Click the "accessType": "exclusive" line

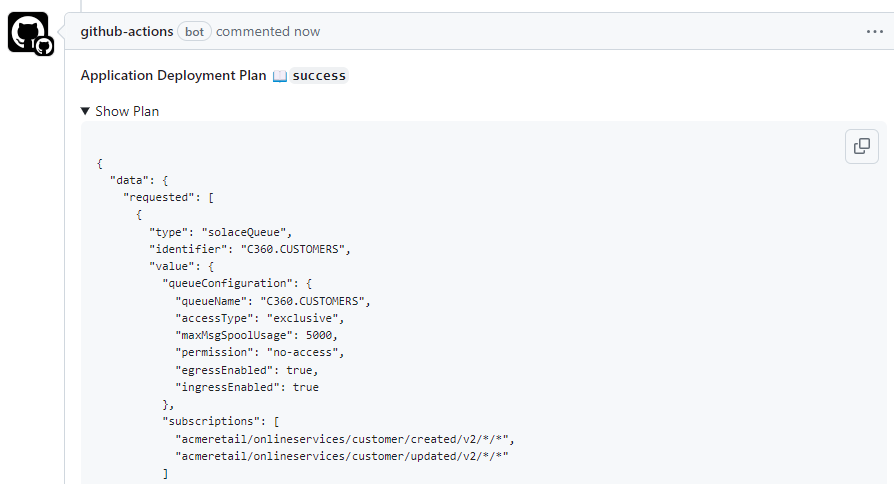click(259, 318)
